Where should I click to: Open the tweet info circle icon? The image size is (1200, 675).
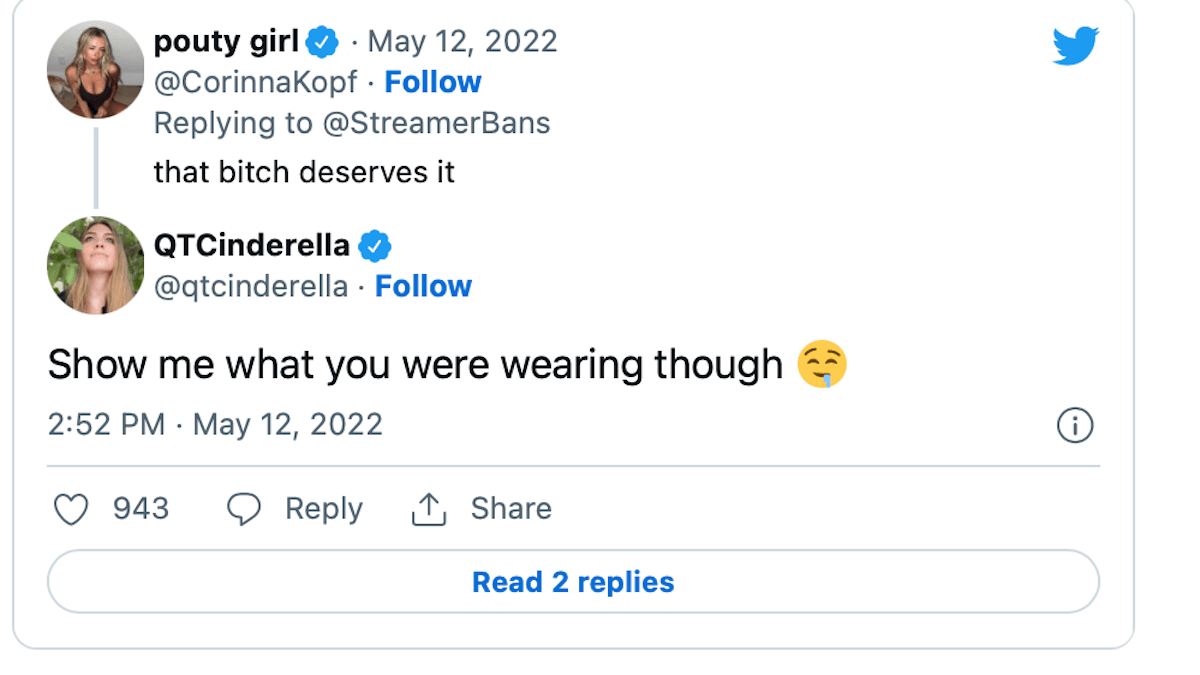(1075, 425)
